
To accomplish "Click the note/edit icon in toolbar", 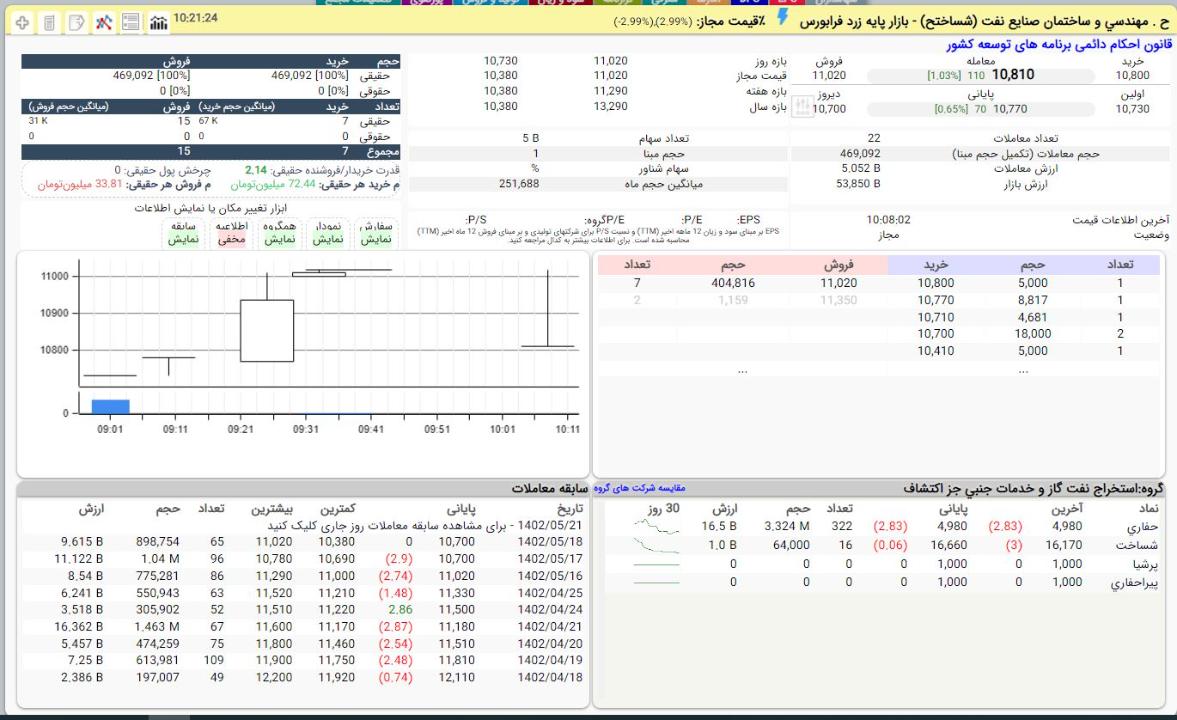I will coord(76,21).
